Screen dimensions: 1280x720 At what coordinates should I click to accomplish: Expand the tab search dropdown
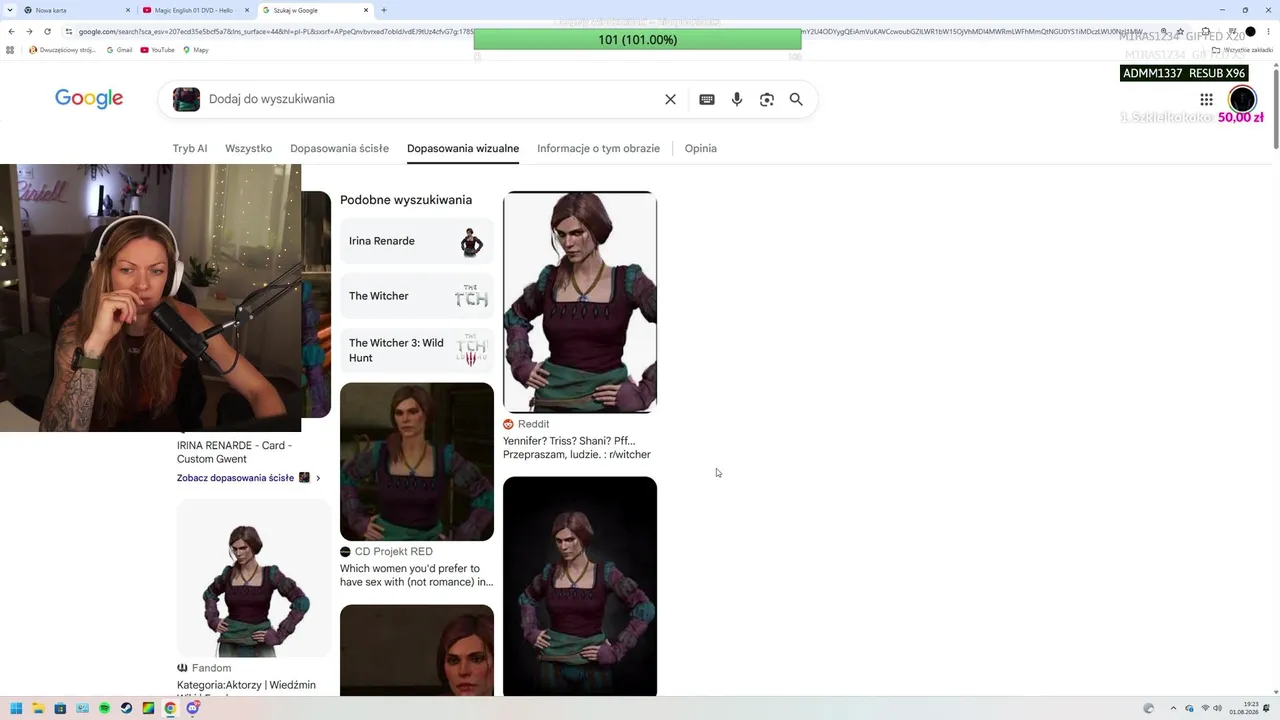[10, 10]
